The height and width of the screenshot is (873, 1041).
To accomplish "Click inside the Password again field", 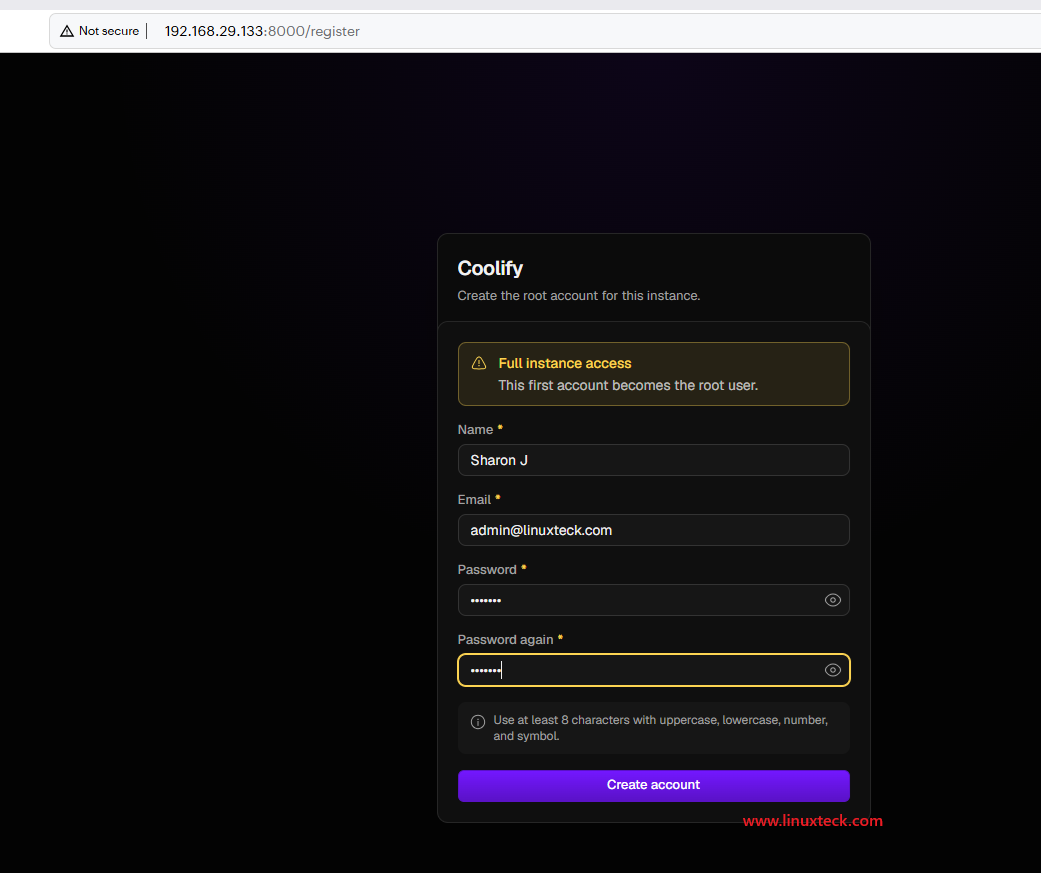I will 653,670.
